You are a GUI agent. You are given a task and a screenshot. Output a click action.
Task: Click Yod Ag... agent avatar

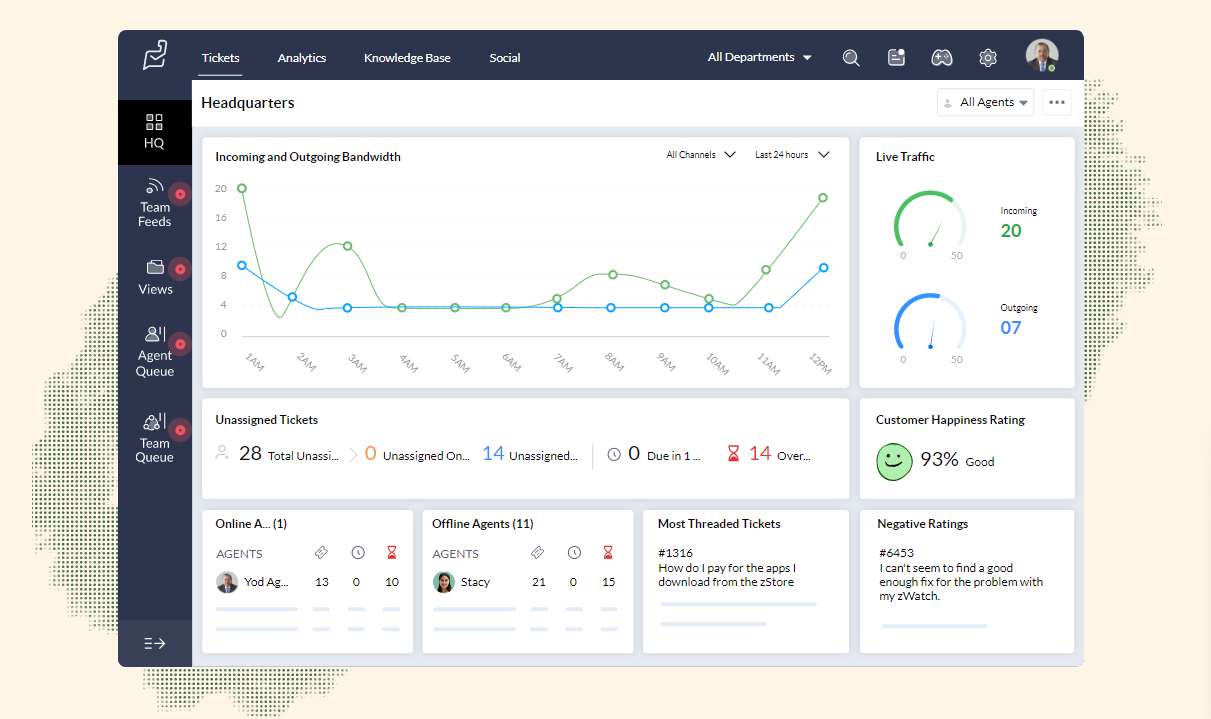click(227, 582)
